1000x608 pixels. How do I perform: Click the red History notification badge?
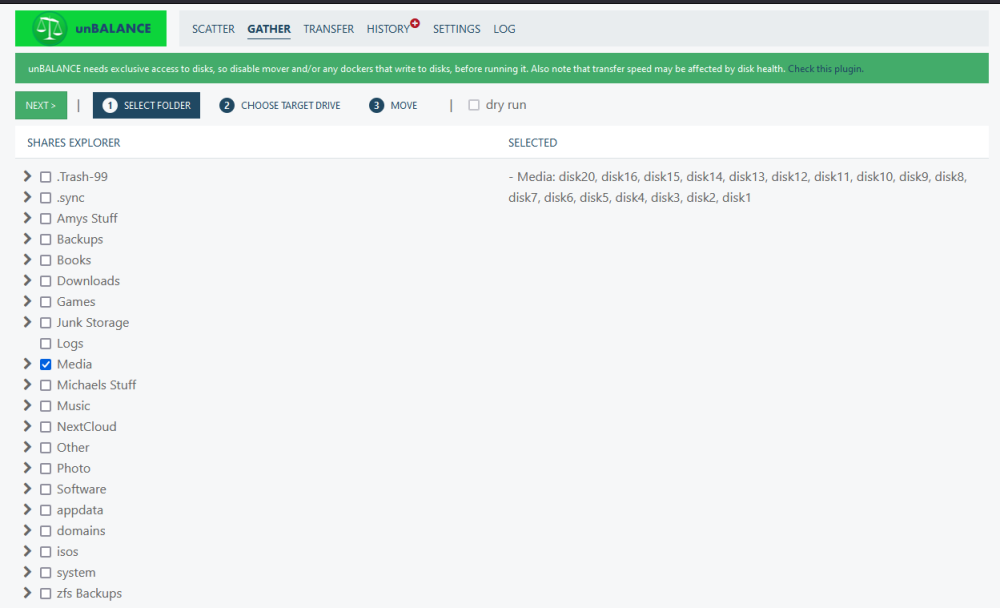coord(415,23)
